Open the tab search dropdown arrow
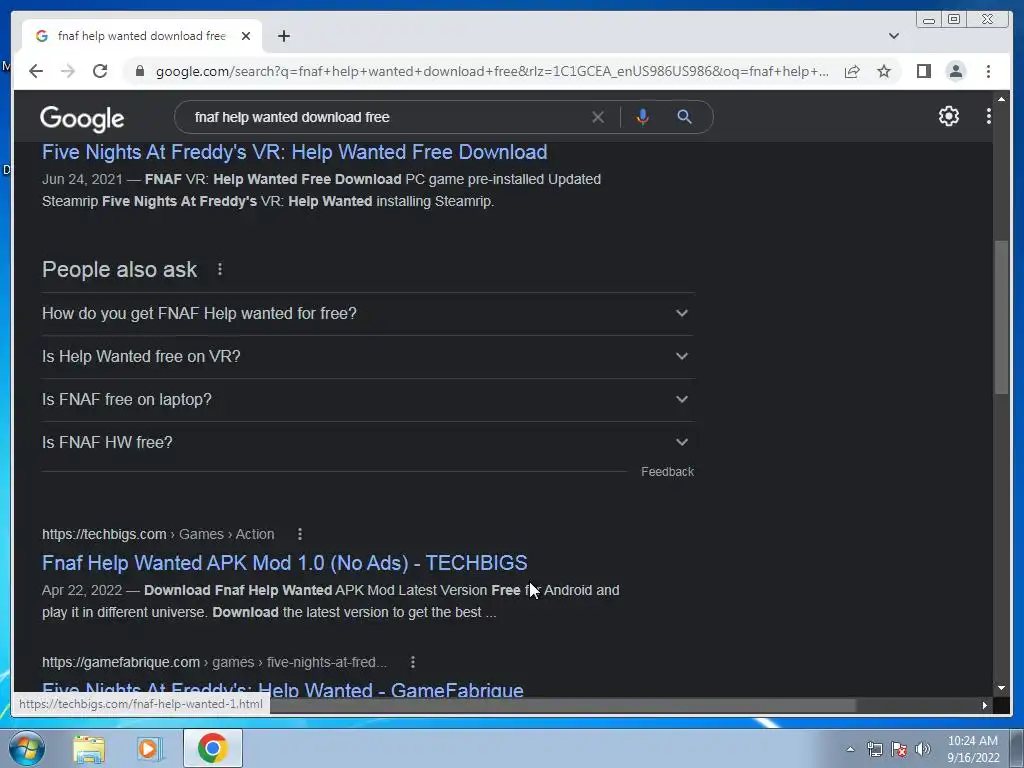 click(893, 36)
